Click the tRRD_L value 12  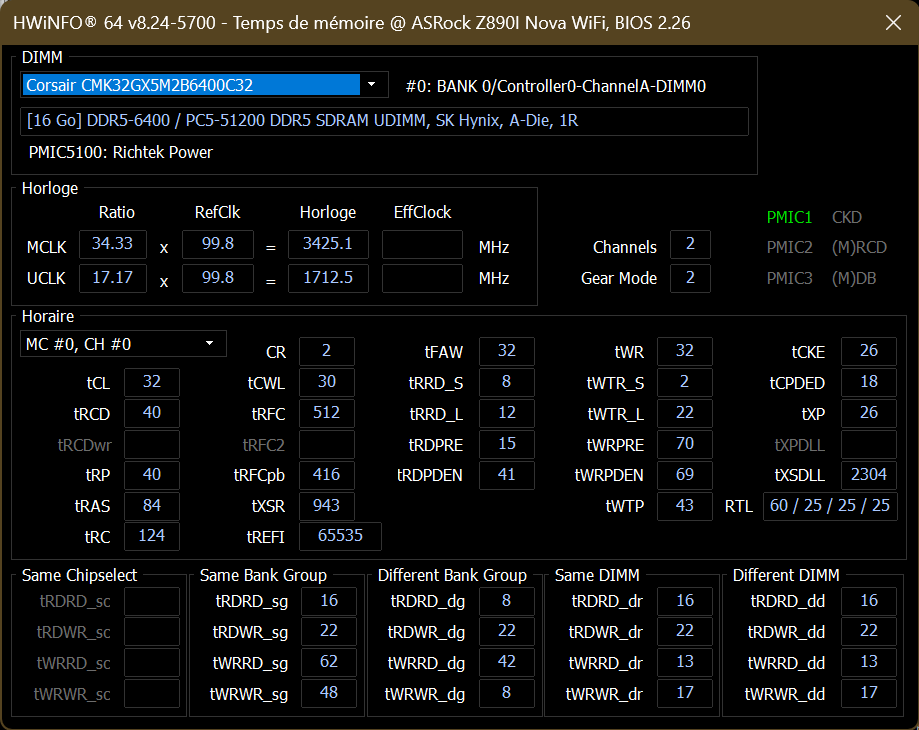506,413
